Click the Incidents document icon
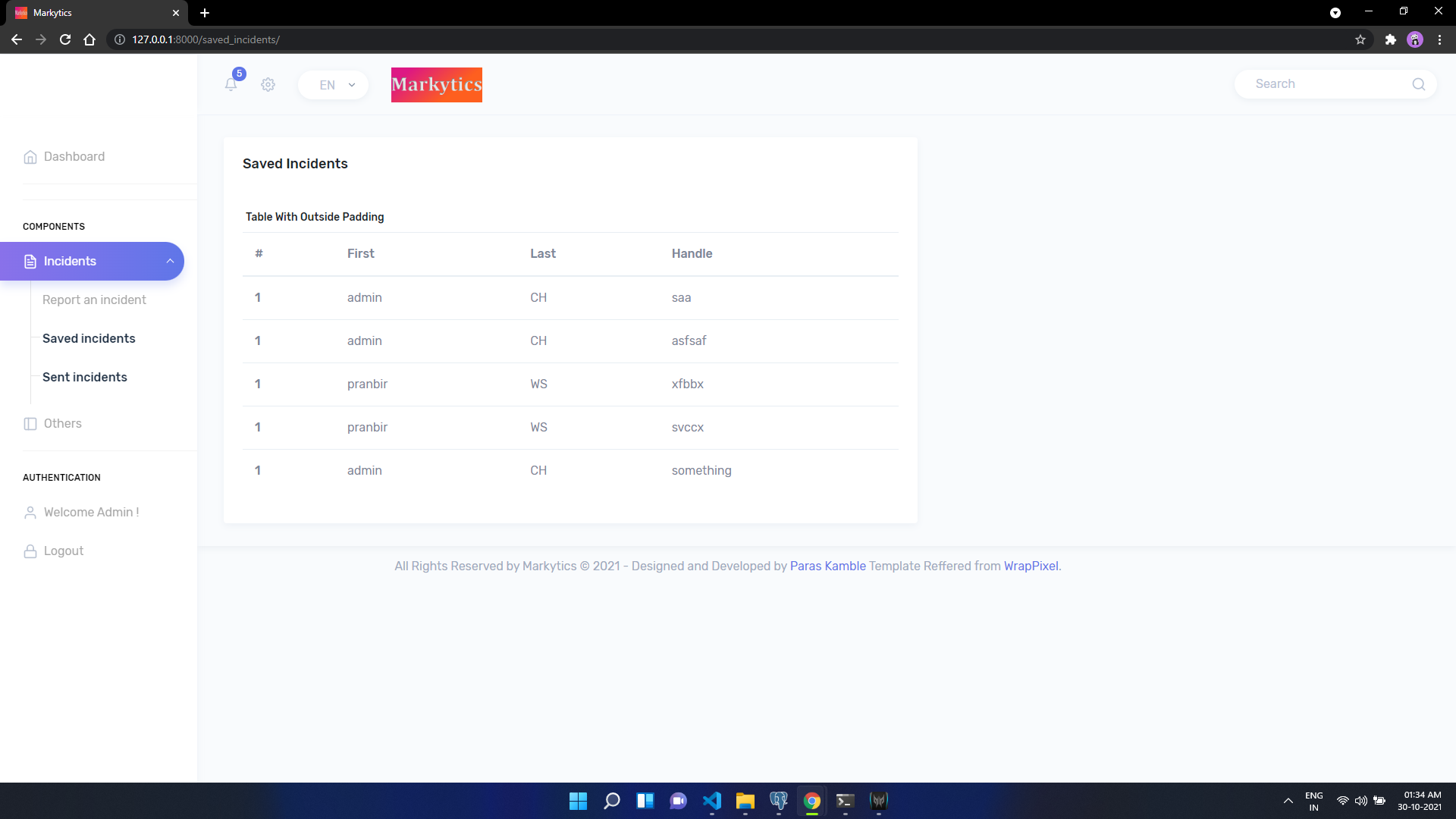 point(29,261)
